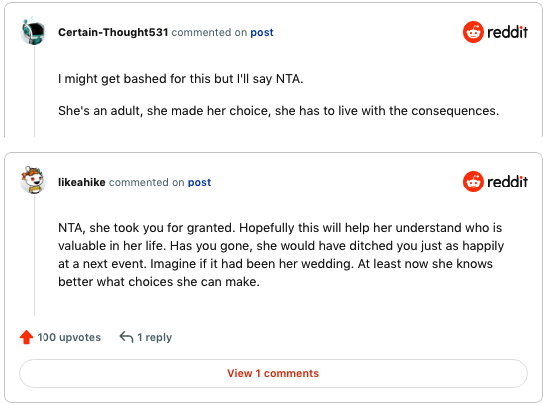This screenshot has height=405, width=543.
Task: Click the View 1 comments button
Action: click(273, 374)
